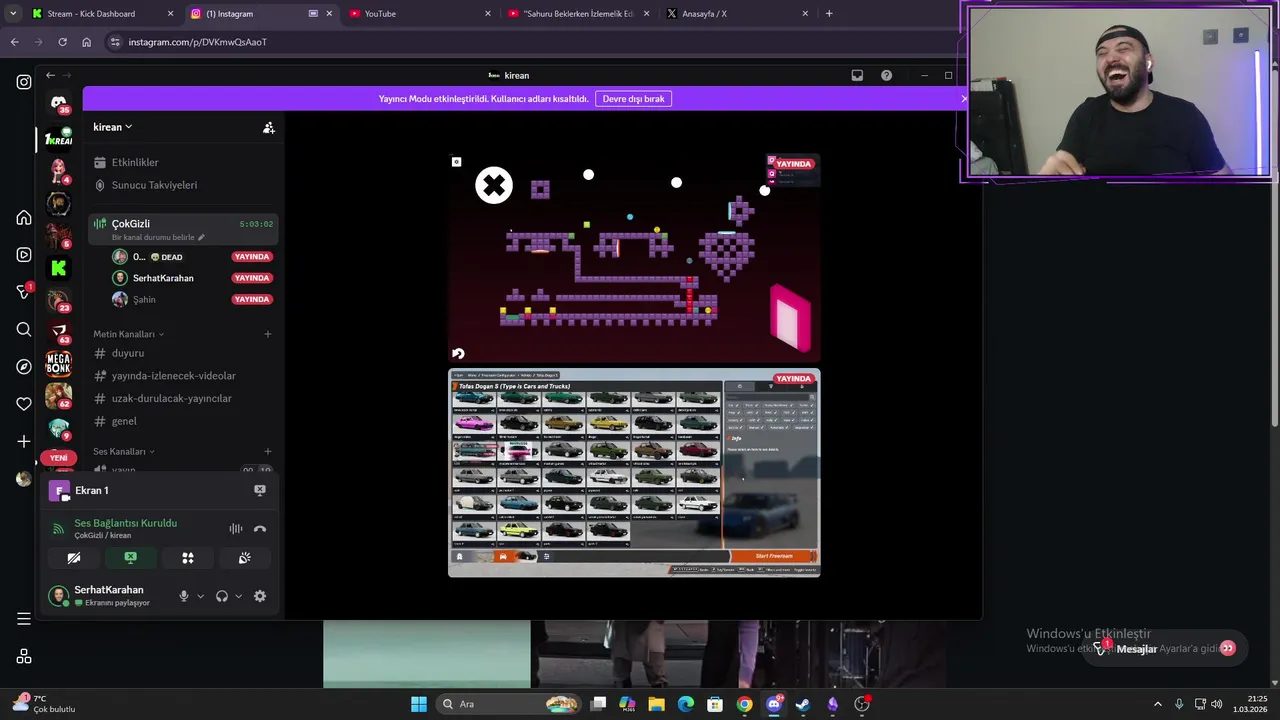Viewport: 1280px width, 720px height.
Task: Open Chrome from the taskbar
Action: pos(744,704)
